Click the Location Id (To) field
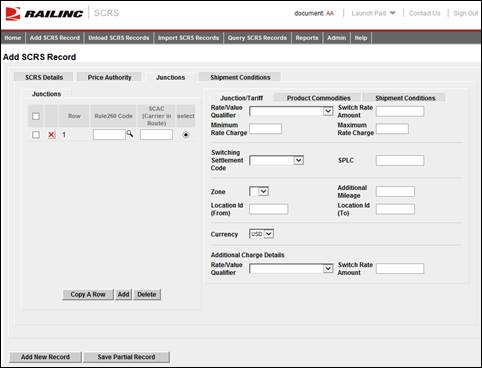The width and height of the screenshot is (482, 368). coord(395,209)
